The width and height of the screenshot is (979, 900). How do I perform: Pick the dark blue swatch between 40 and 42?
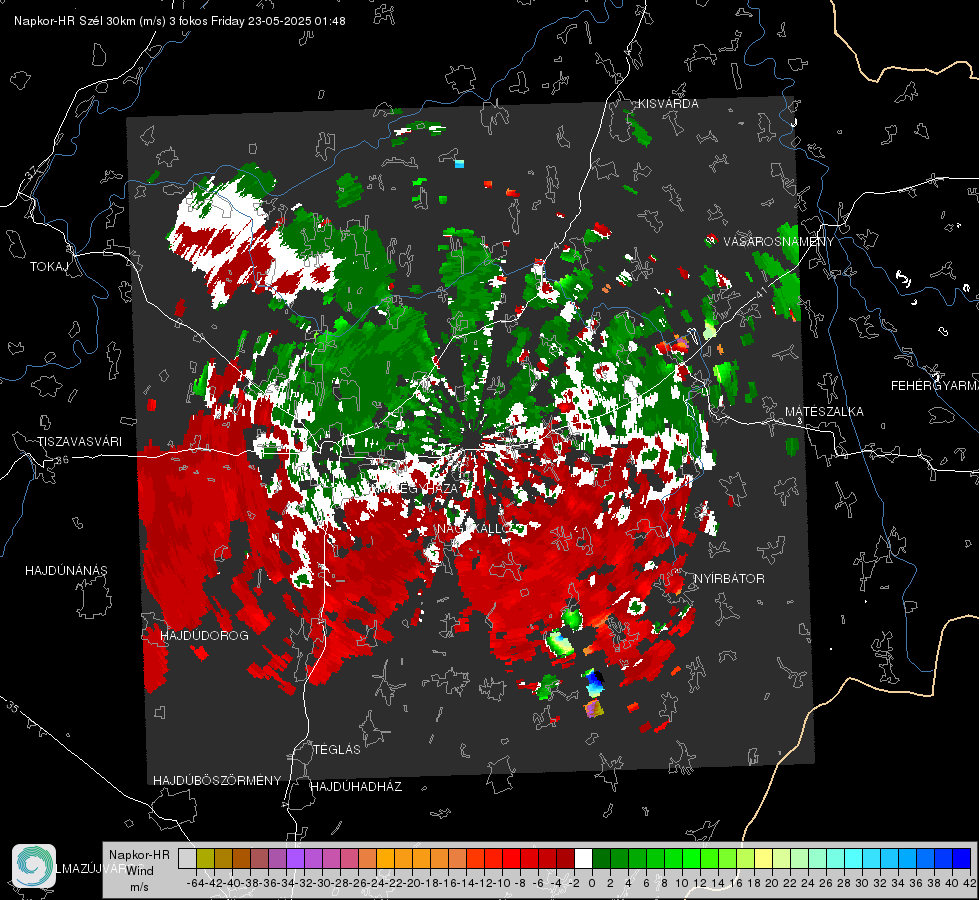point(962,859)
